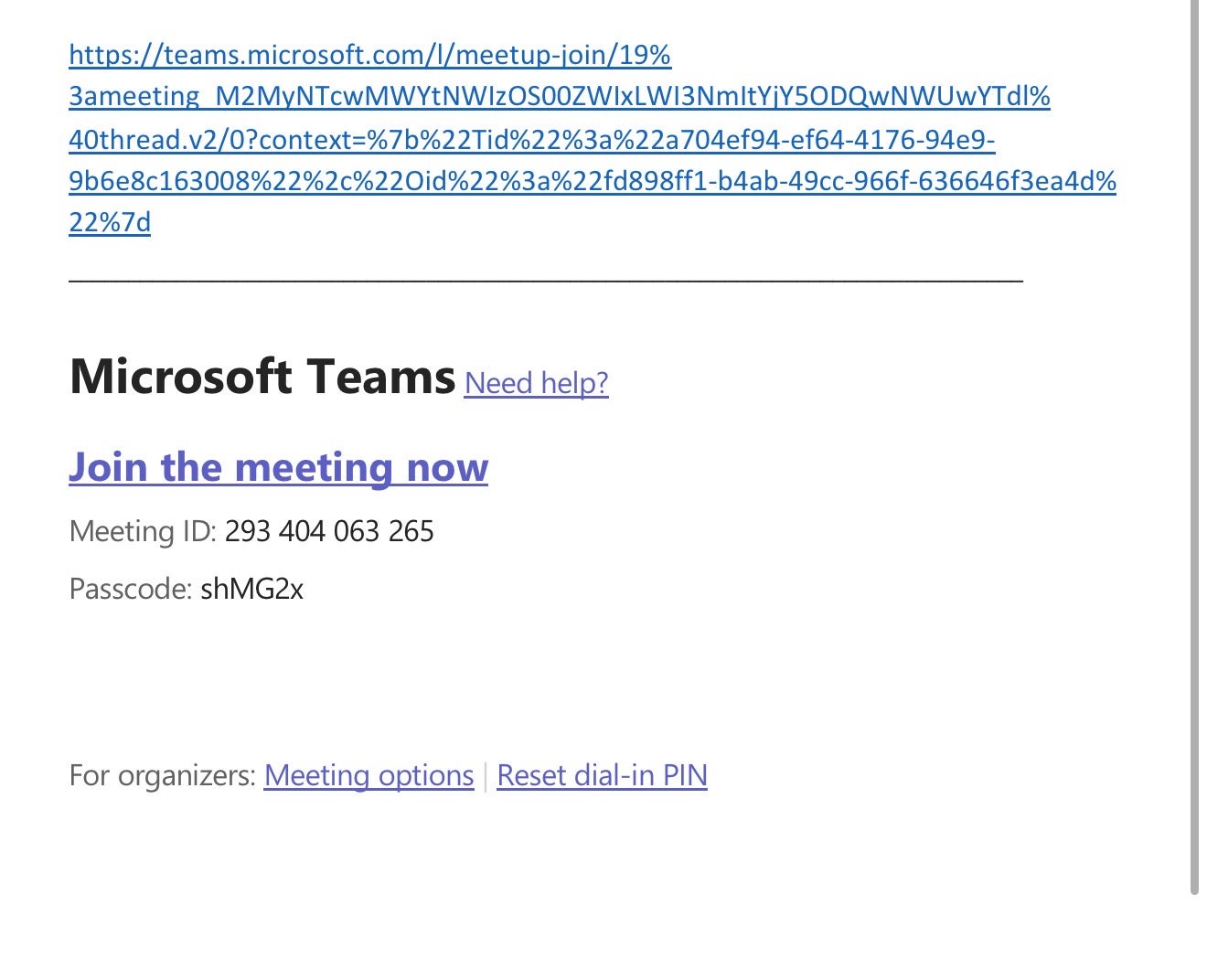
Task: Open Meeting options for organizers
Action: click(369, 775)
